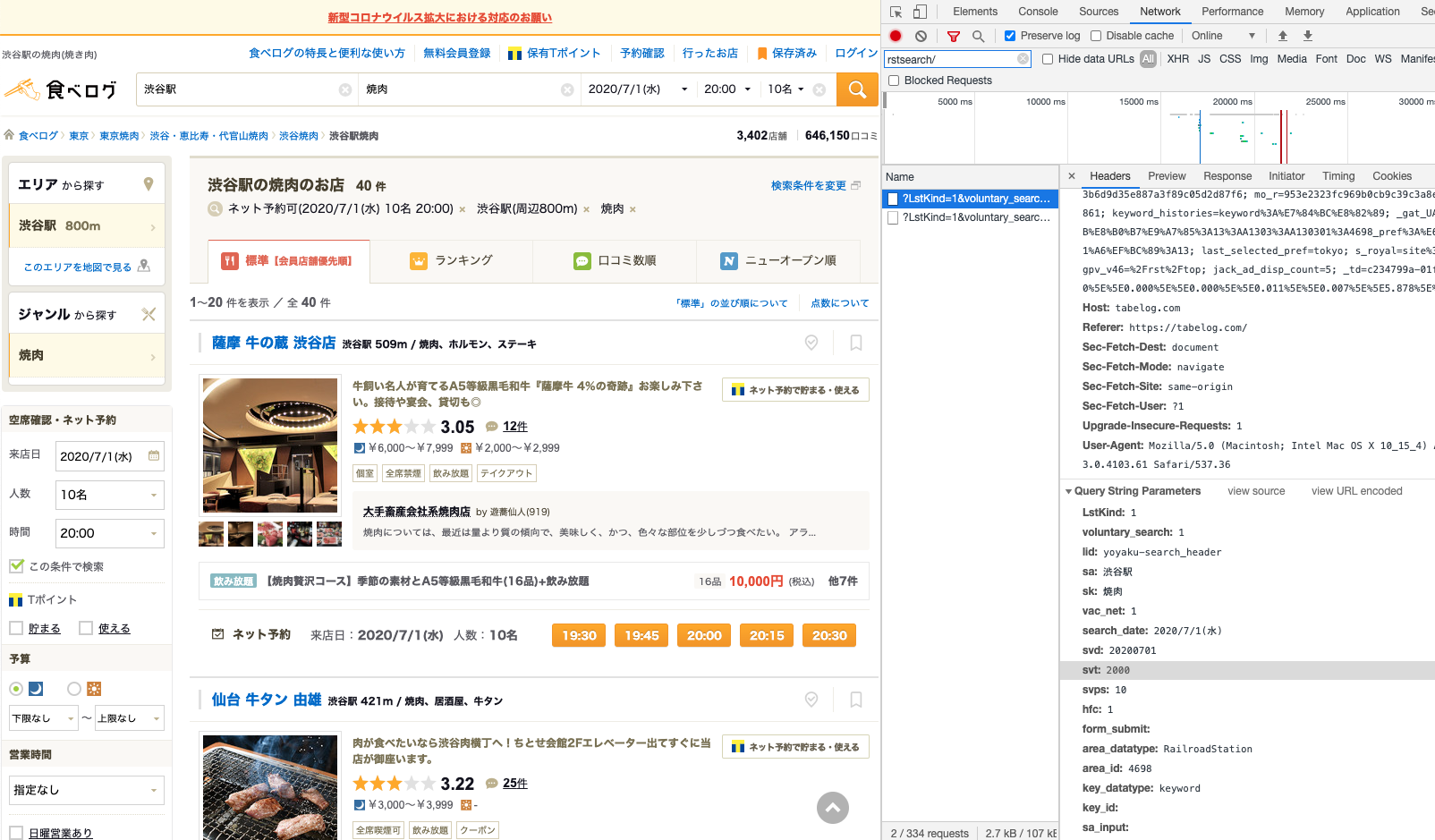Clear the 焼肉 keyword search field
Viewport: 1435px width, 840px height.
pyautogui.click(x=567, y=89)
